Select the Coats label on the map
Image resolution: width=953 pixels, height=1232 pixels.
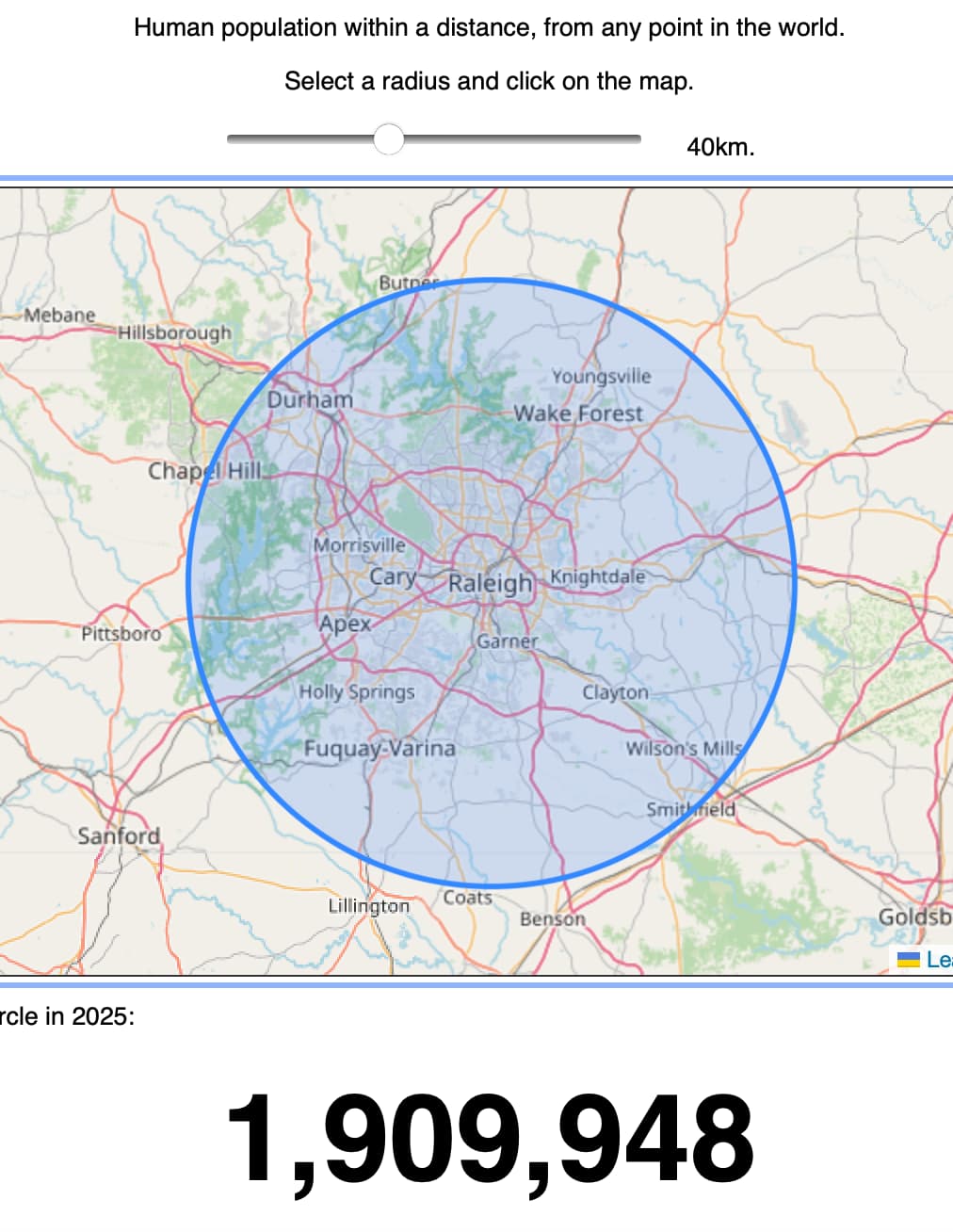pos(468,898)
